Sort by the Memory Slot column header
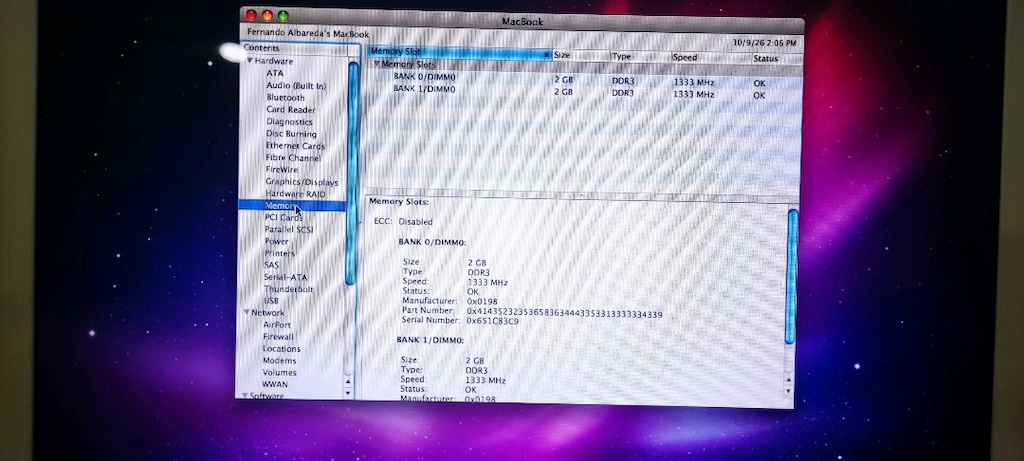 tap(460, 52)
